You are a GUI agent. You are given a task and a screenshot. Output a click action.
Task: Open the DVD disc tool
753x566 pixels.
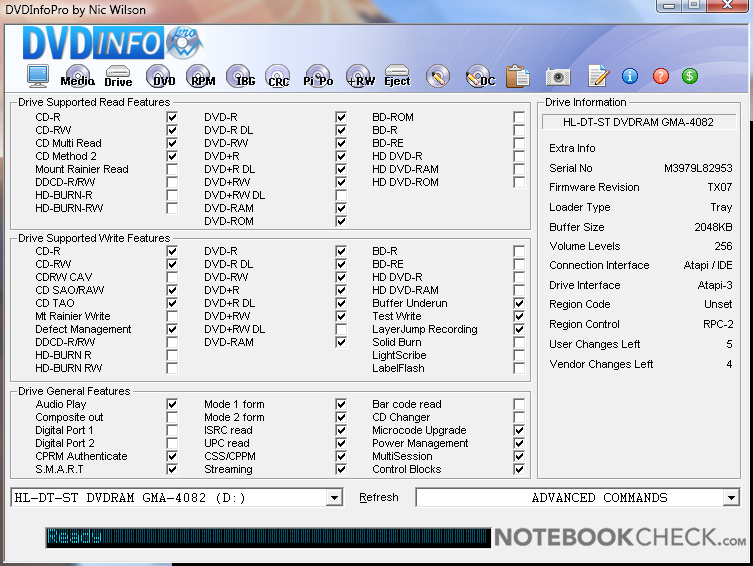[x=160, y=76]
